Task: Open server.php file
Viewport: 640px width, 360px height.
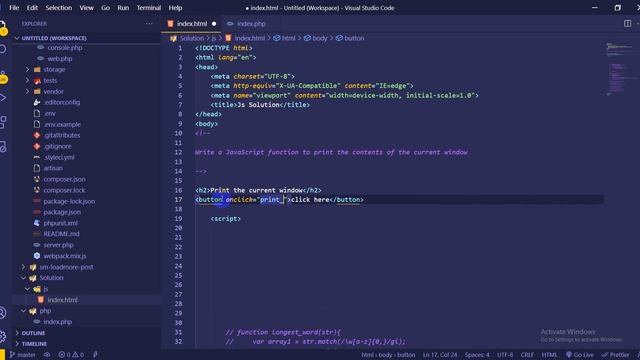Action: pos(58,245)
